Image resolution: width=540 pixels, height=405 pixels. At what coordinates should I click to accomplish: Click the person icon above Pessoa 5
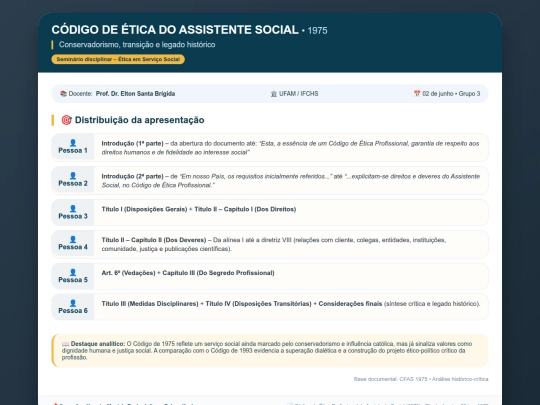[x=73, y=272]
